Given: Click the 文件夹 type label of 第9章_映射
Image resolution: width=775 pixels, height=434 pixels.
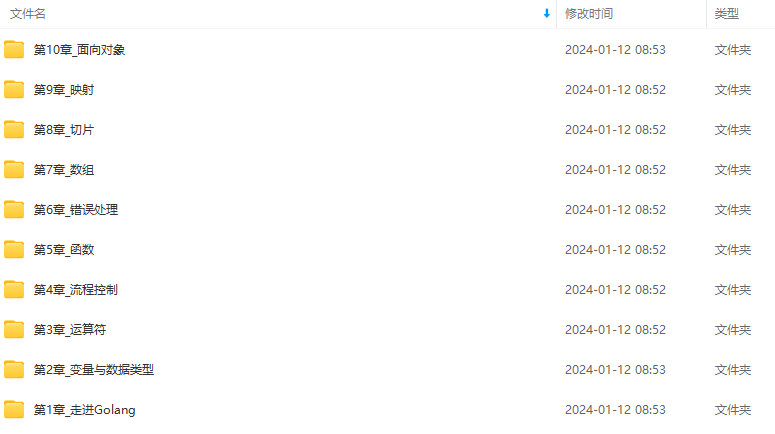Looking at the screenshot, I should [732, 89].
